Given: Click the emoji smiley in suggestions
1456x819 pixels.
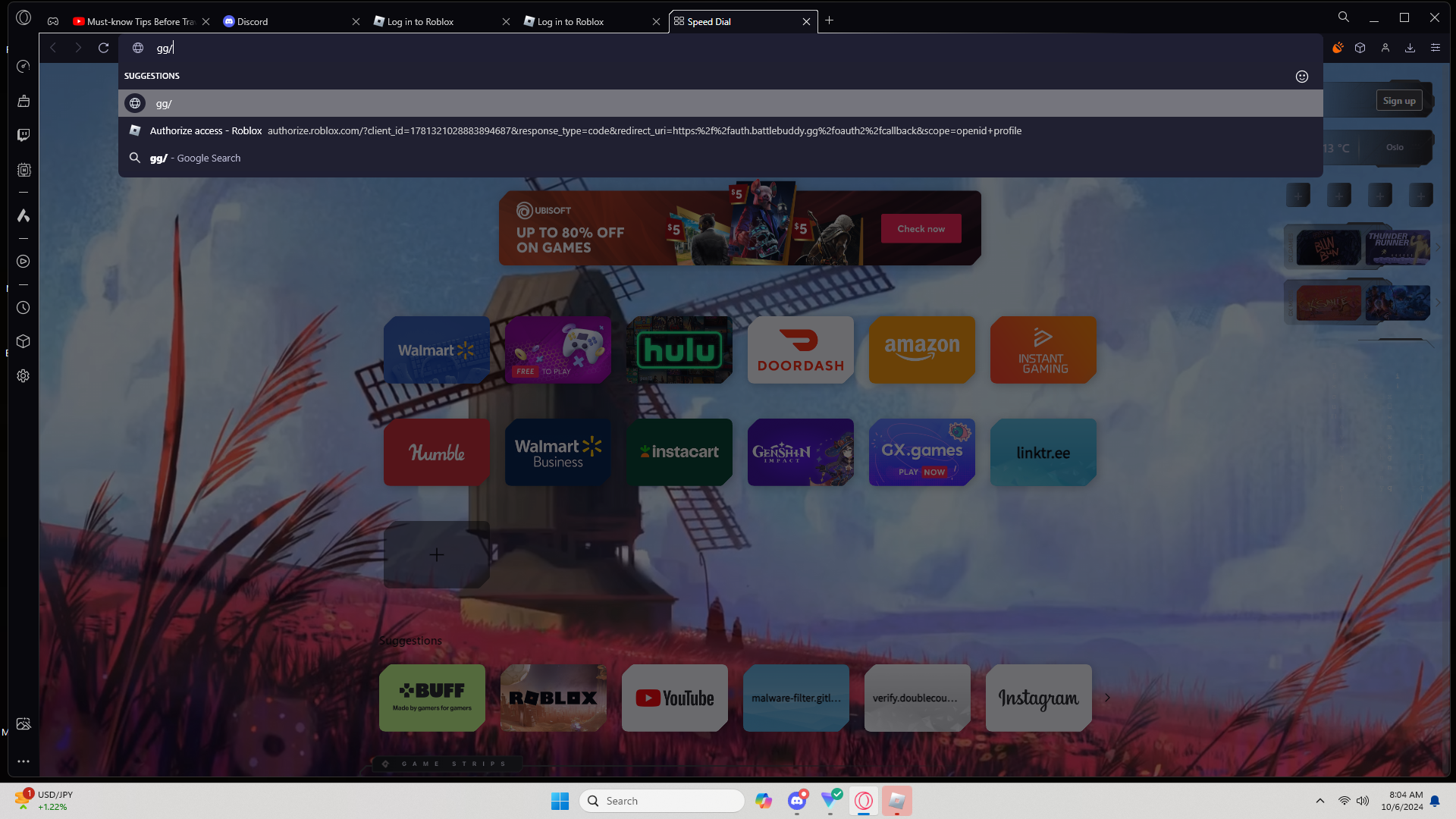Looking at the screenshot, I should click(x=1301, y=77).
